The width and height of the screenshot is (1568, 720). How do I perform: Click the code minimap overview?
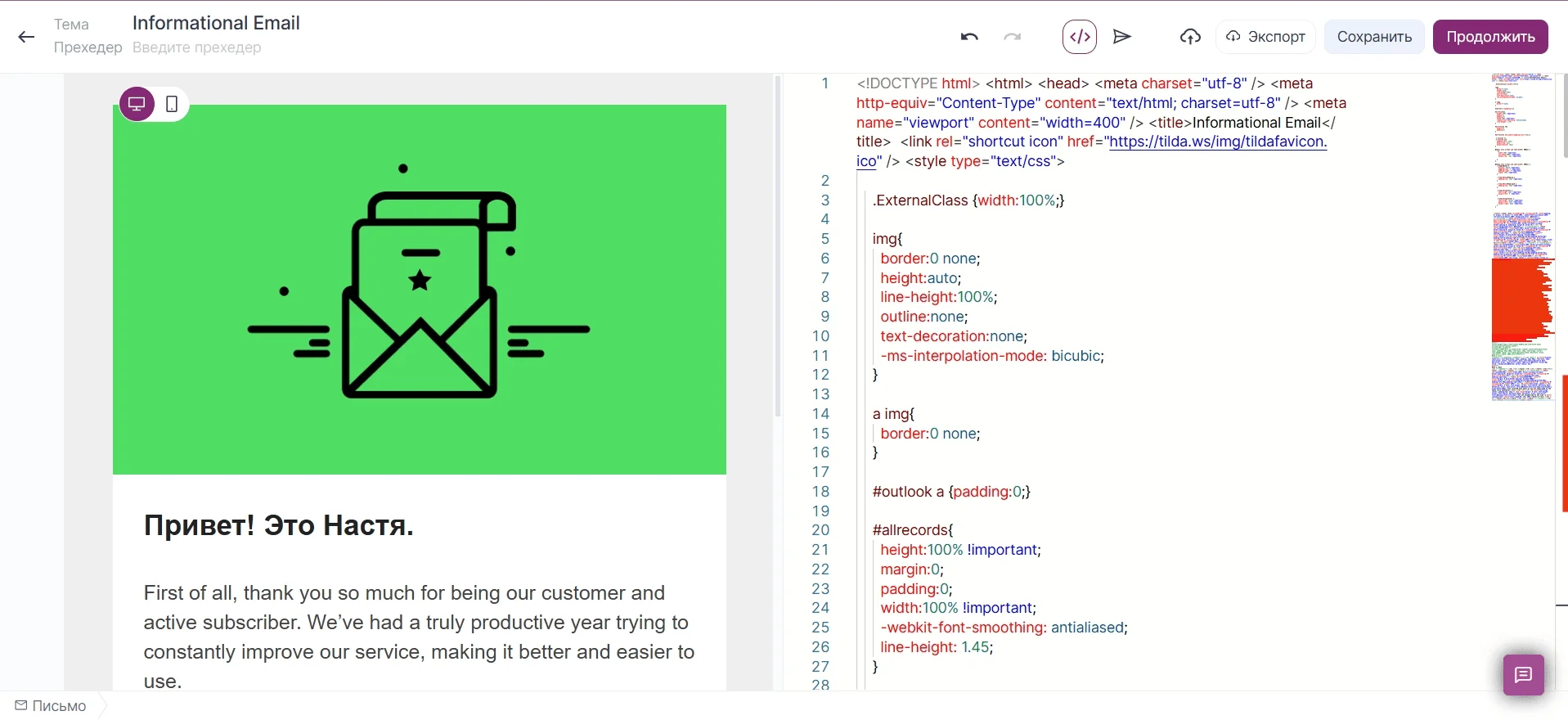(1521, 237)
